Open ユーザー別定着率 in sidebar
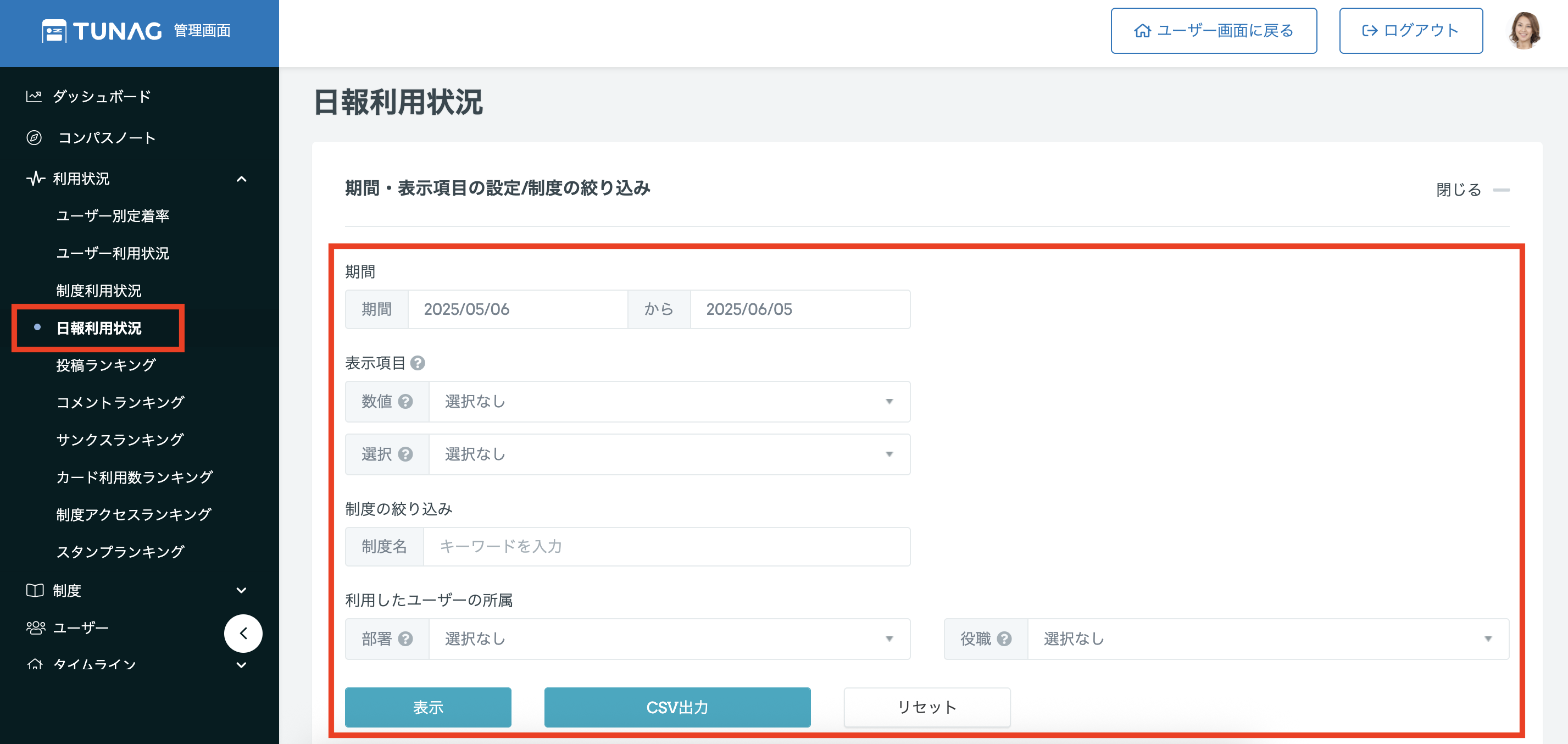This screenshot has height=744, width=1568. tap(113, 215)
